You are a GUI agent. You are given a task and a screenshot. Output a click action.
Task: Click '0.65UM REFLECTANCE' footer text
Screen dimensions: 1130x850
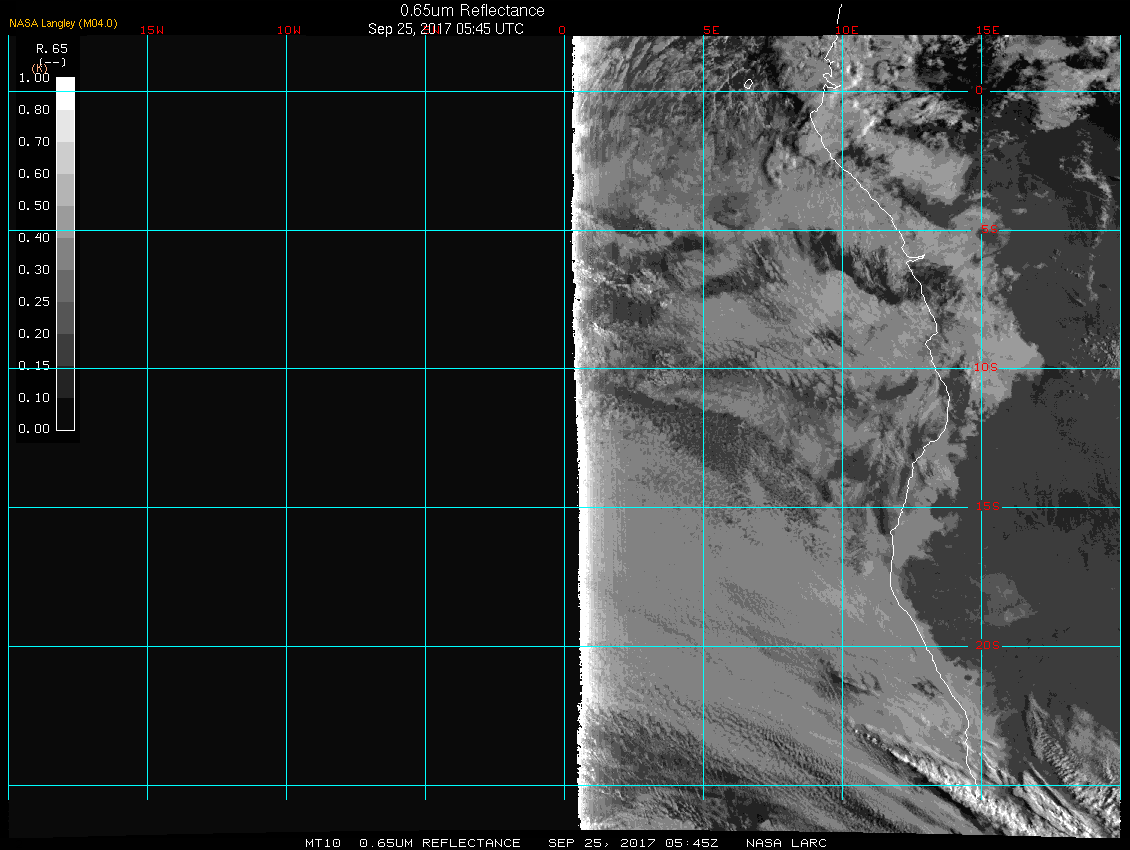(x=440, y=843)
